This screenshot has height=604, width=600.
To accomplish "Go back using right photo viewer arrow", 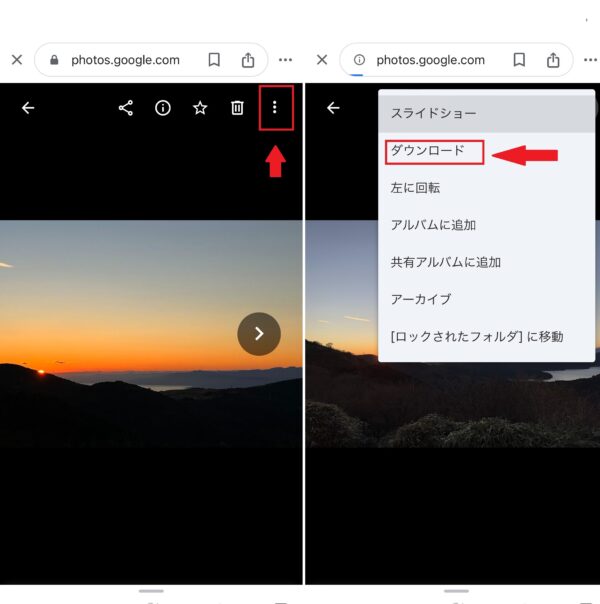I will tap(333, 108).
